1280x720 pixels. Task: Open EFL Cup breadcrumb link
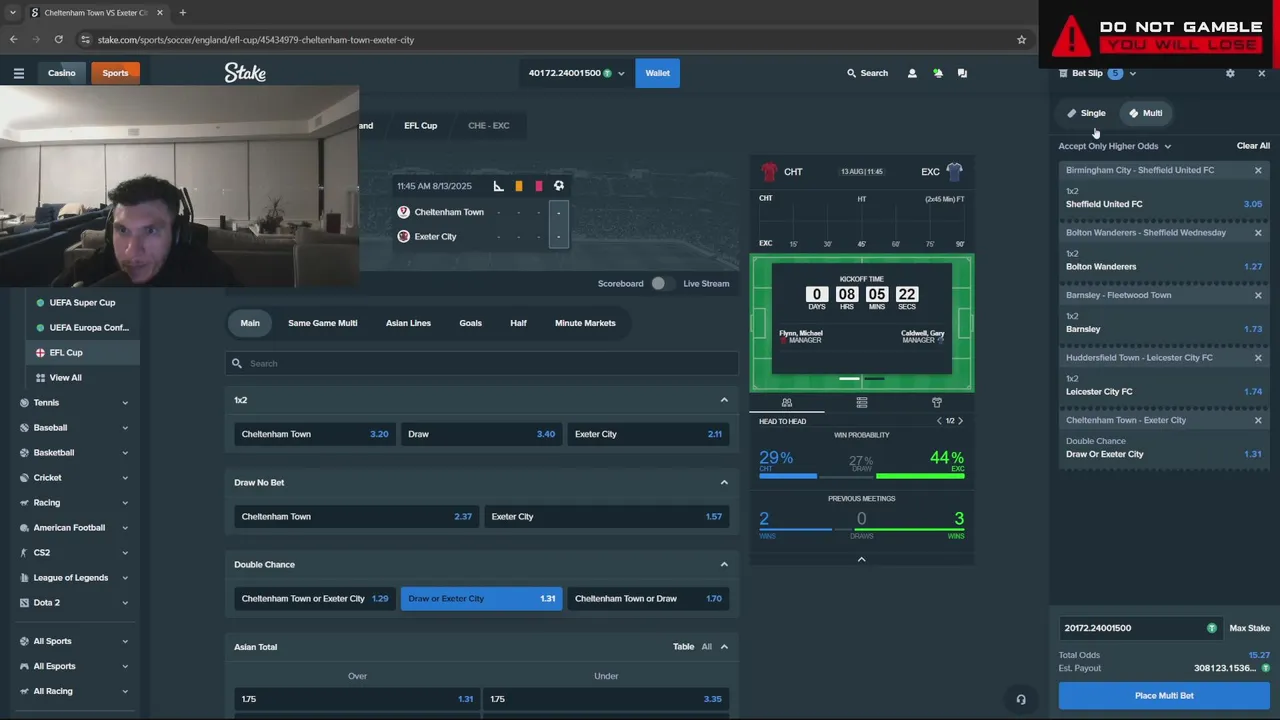[420, 126]
